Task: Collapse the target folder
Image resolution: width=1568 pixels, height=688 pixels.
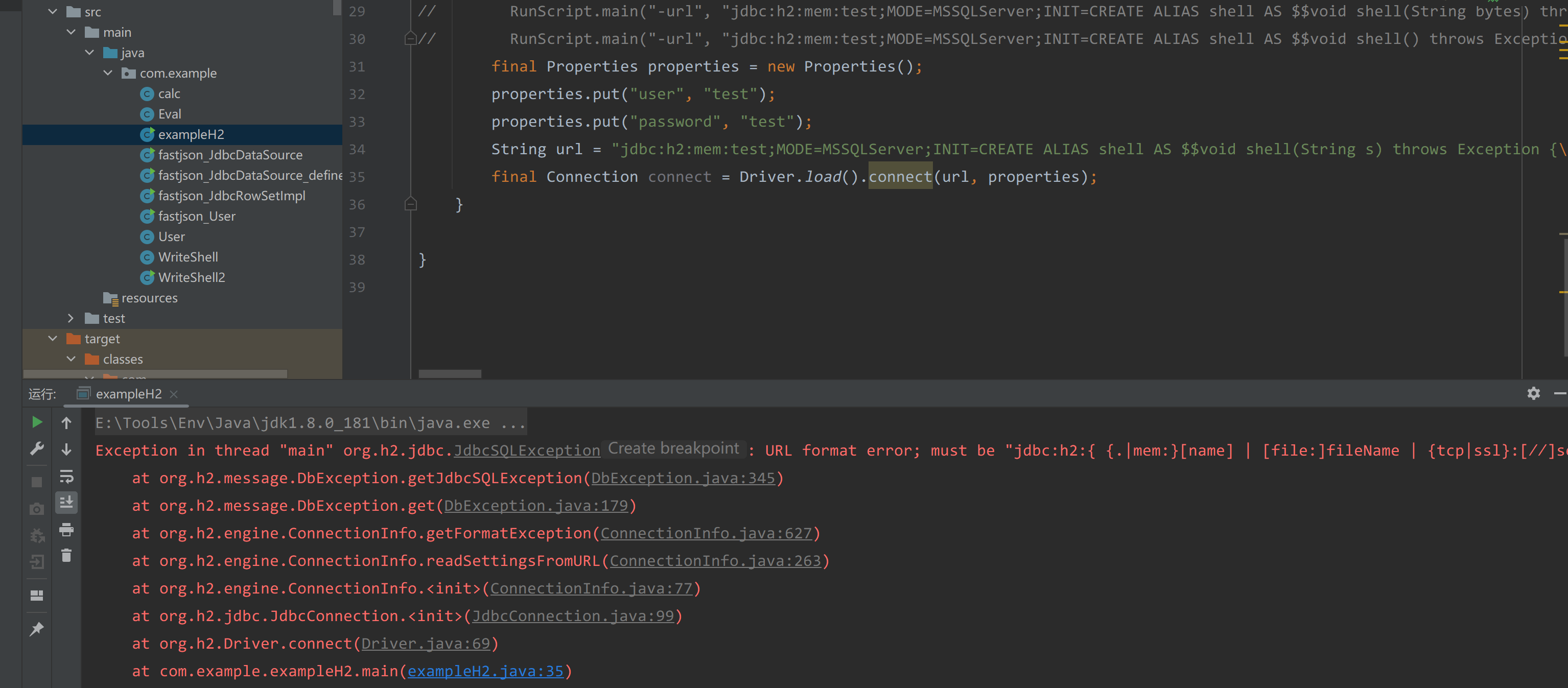Action: 52,339
